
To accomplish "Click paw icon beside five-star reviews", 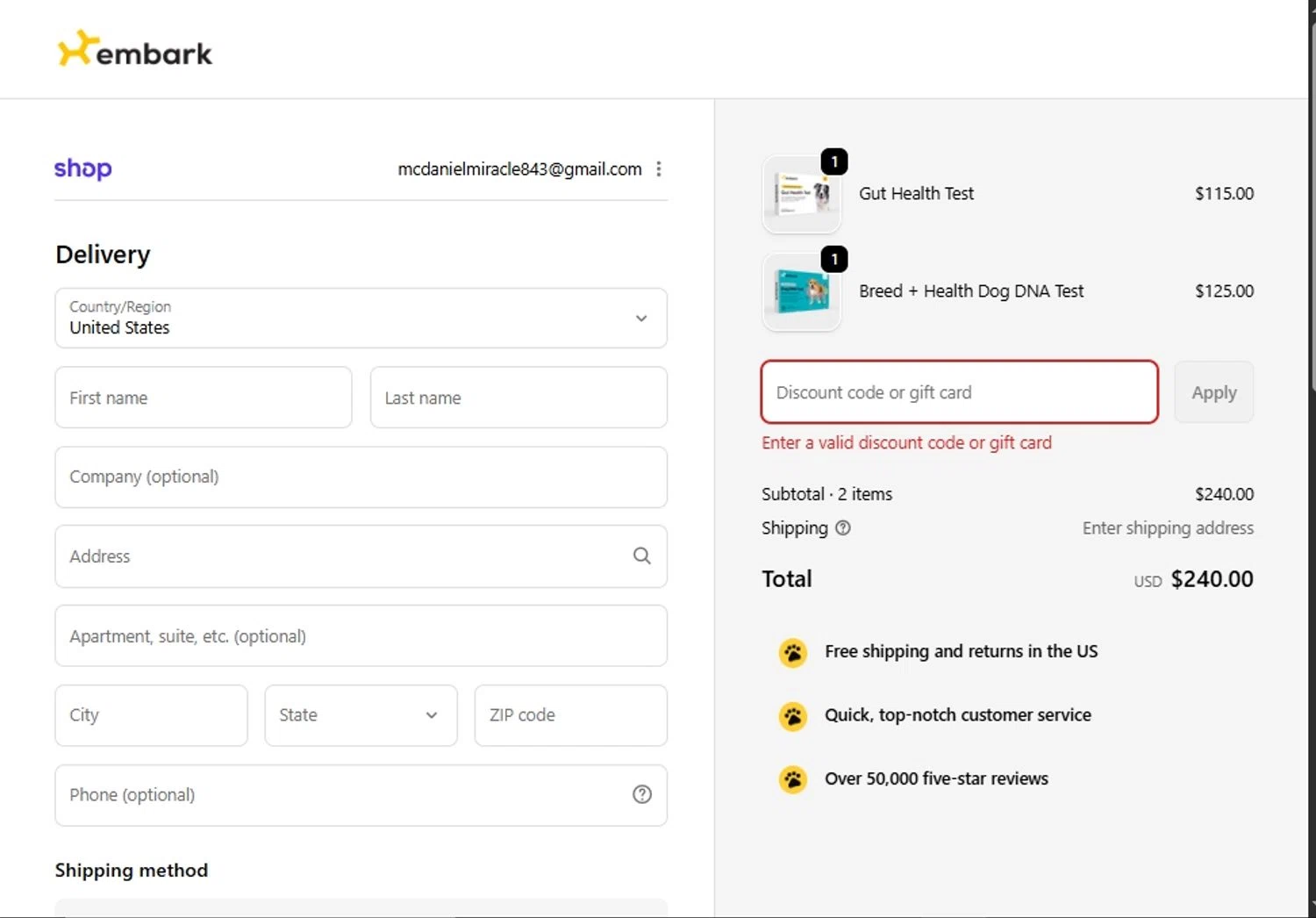I will (793, 779).
